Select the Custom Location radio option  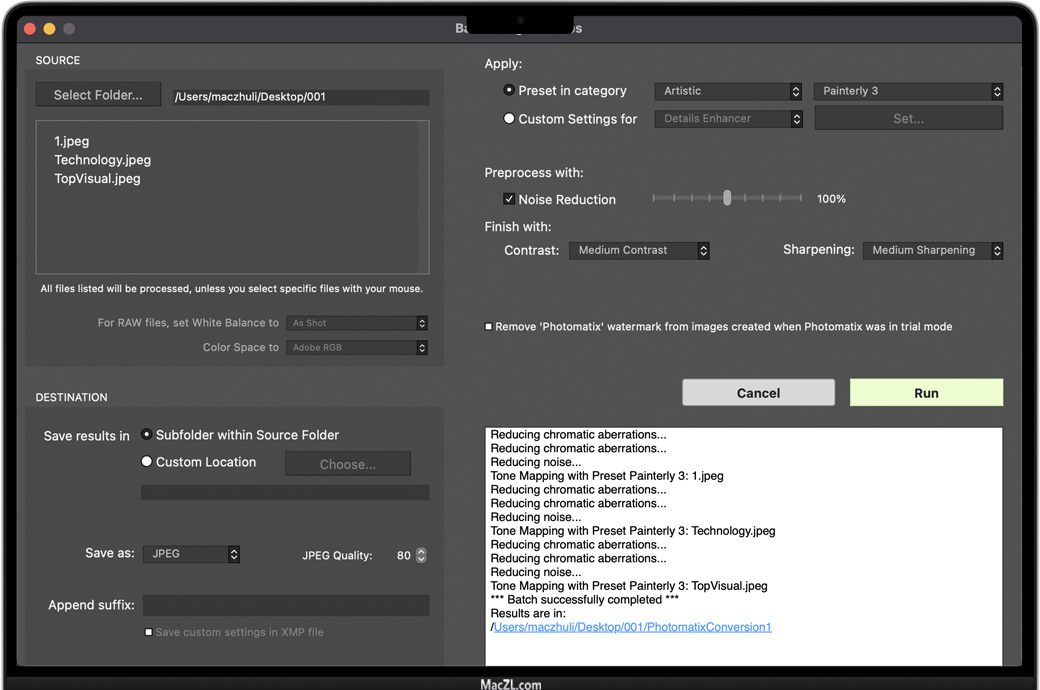coord(147,462)
